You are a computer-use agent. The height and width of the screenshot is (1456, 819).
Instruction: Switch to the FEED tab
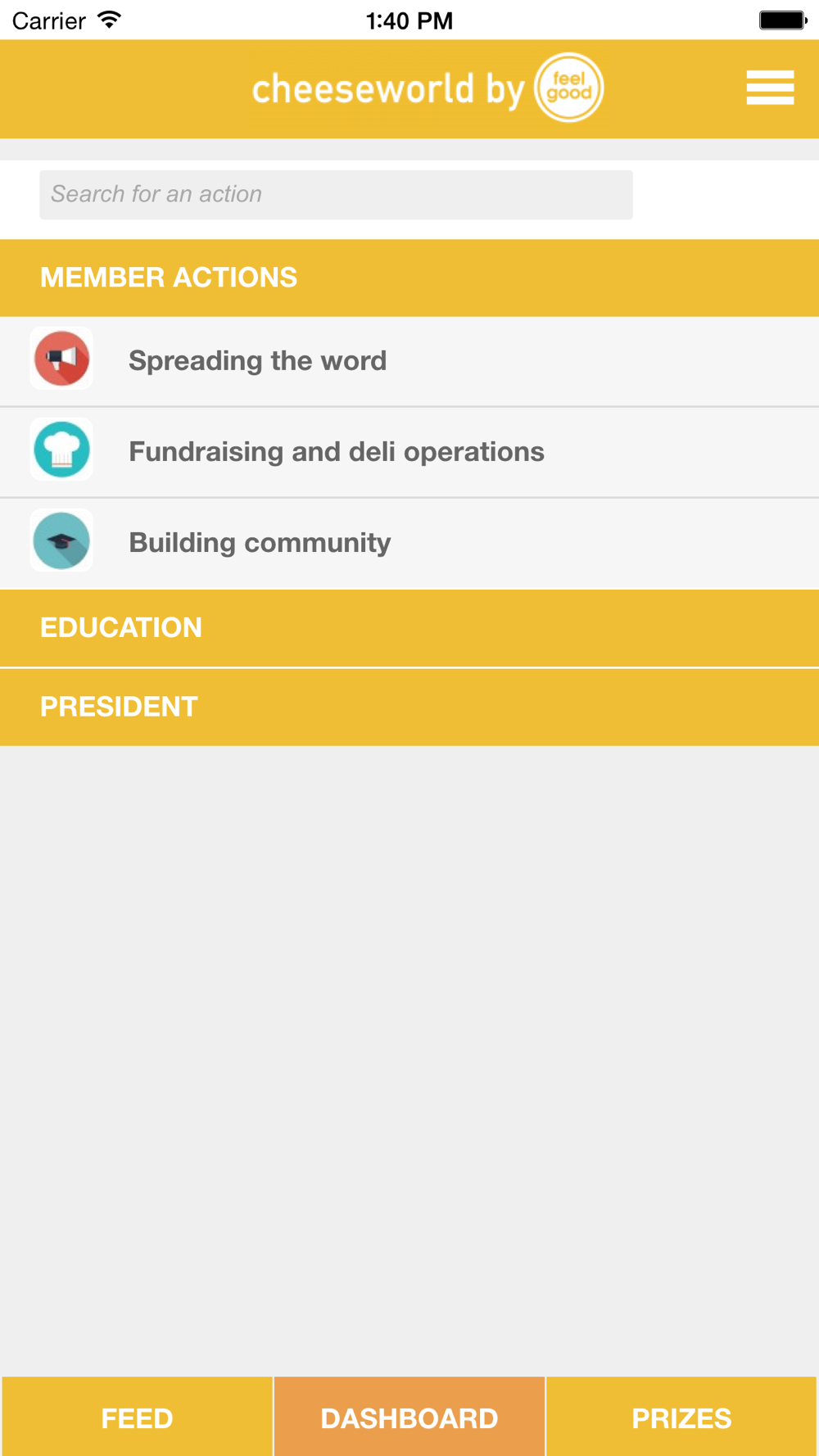coord(137,1417)
